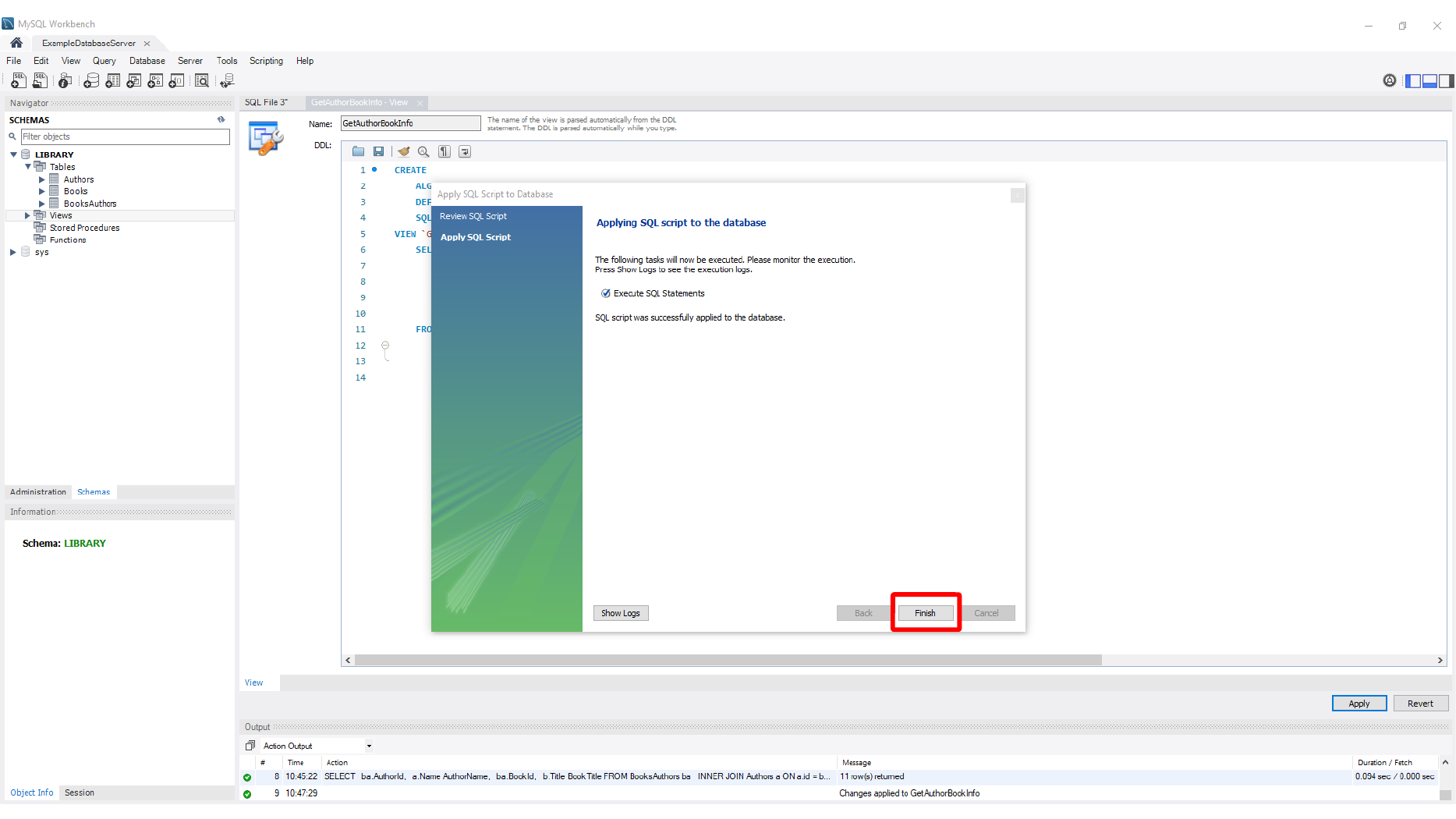Collapse the LIBRARY schema node
The image size is (1456, 819).
click(13, 154)
